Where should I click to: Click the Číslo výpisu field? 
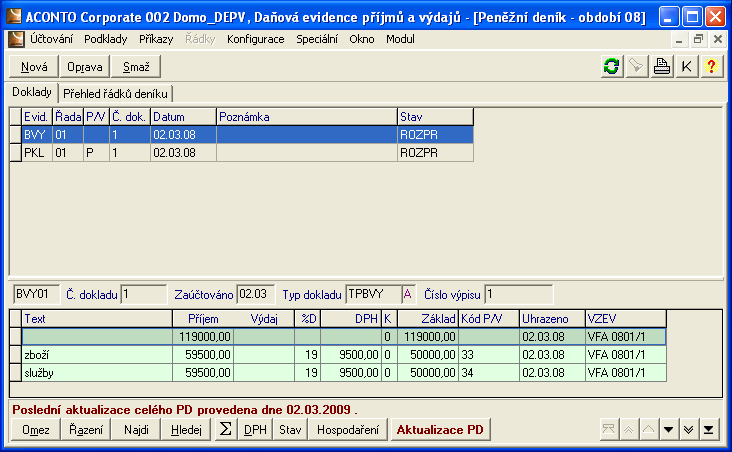[x=519, y=294]
